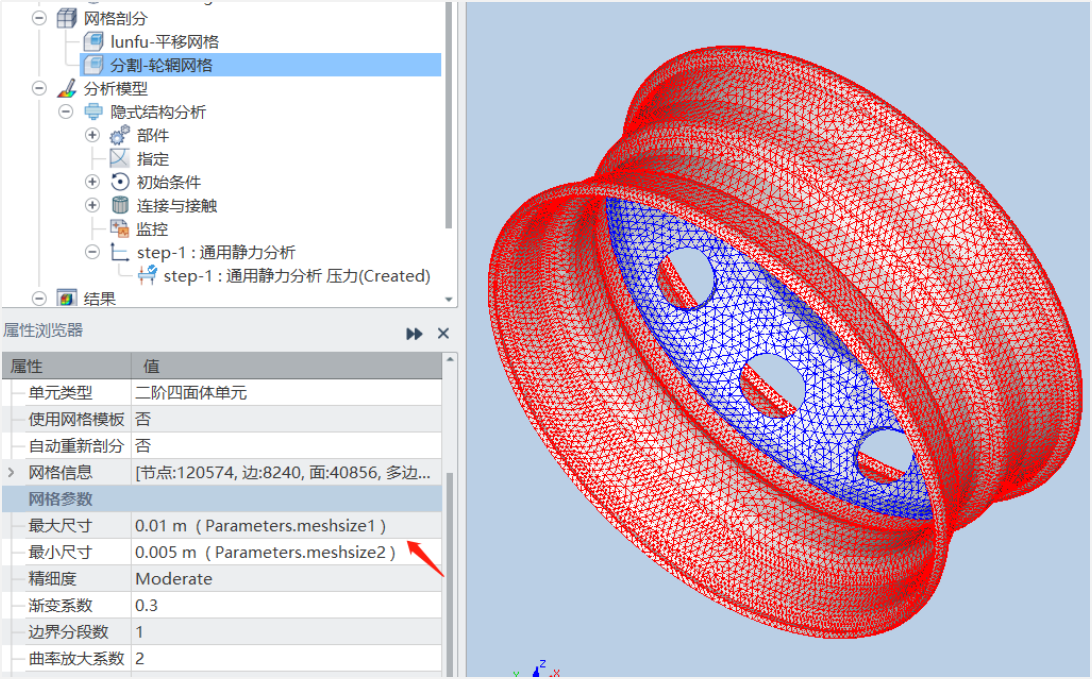This screenshot has height=680, width=1092.
Task: Expand the 连接与接触 tree node
Action: click(x=92, y=205)
